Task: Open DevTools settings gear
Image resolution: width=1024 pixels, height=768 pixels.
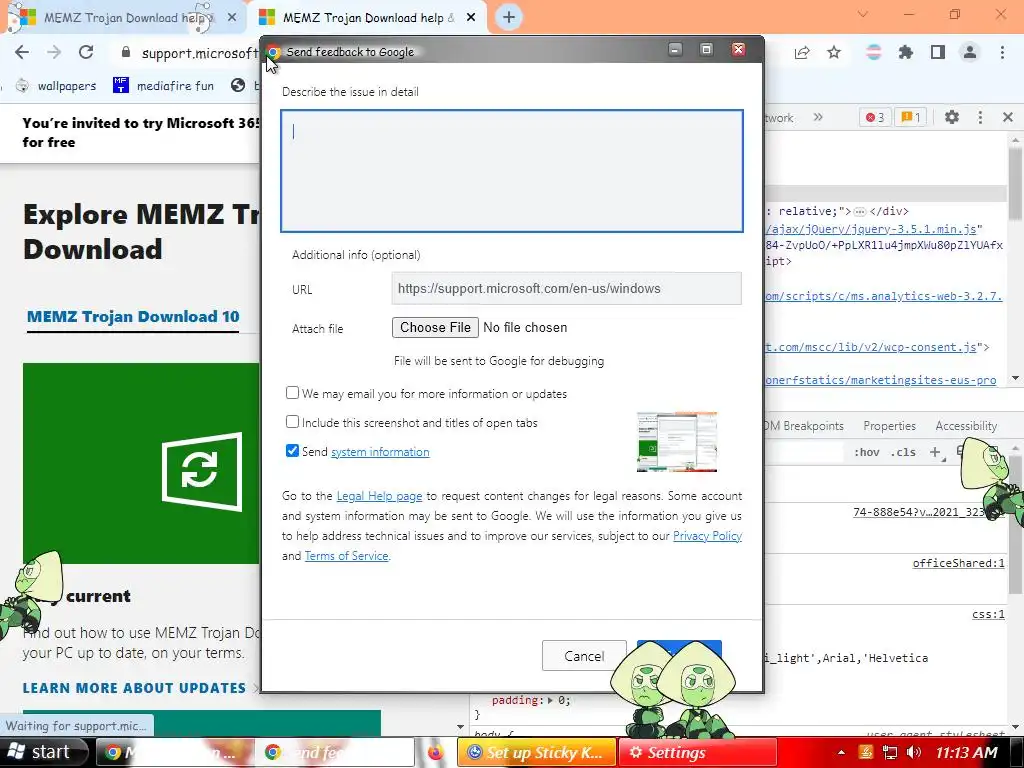Action: pos(952,118)
